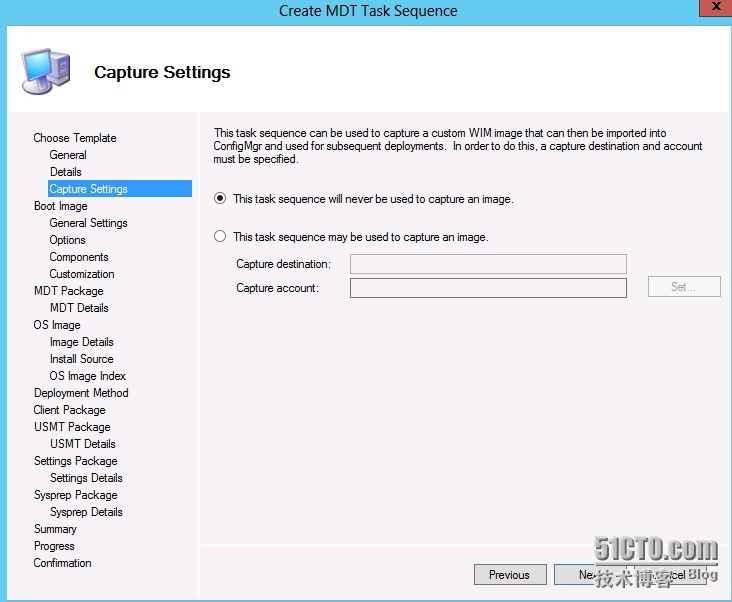Click the 'Create MDT Task Sequence' title bar
732x602 pixels.
[368, 11]
